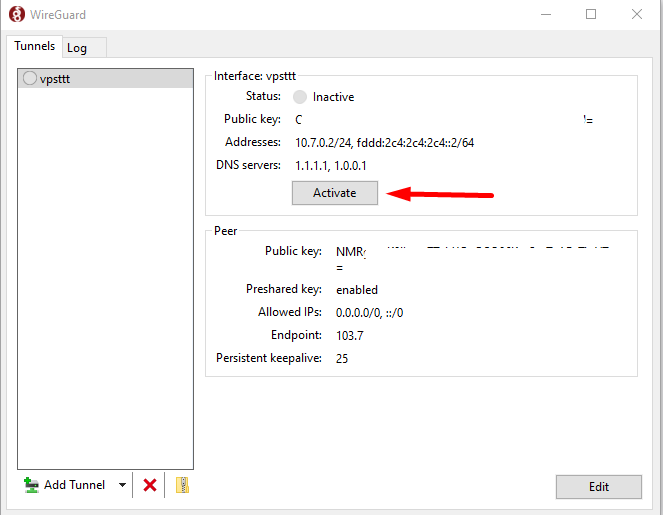
Task: Click the Add Tunnel icon button
Action: (65, 485)
